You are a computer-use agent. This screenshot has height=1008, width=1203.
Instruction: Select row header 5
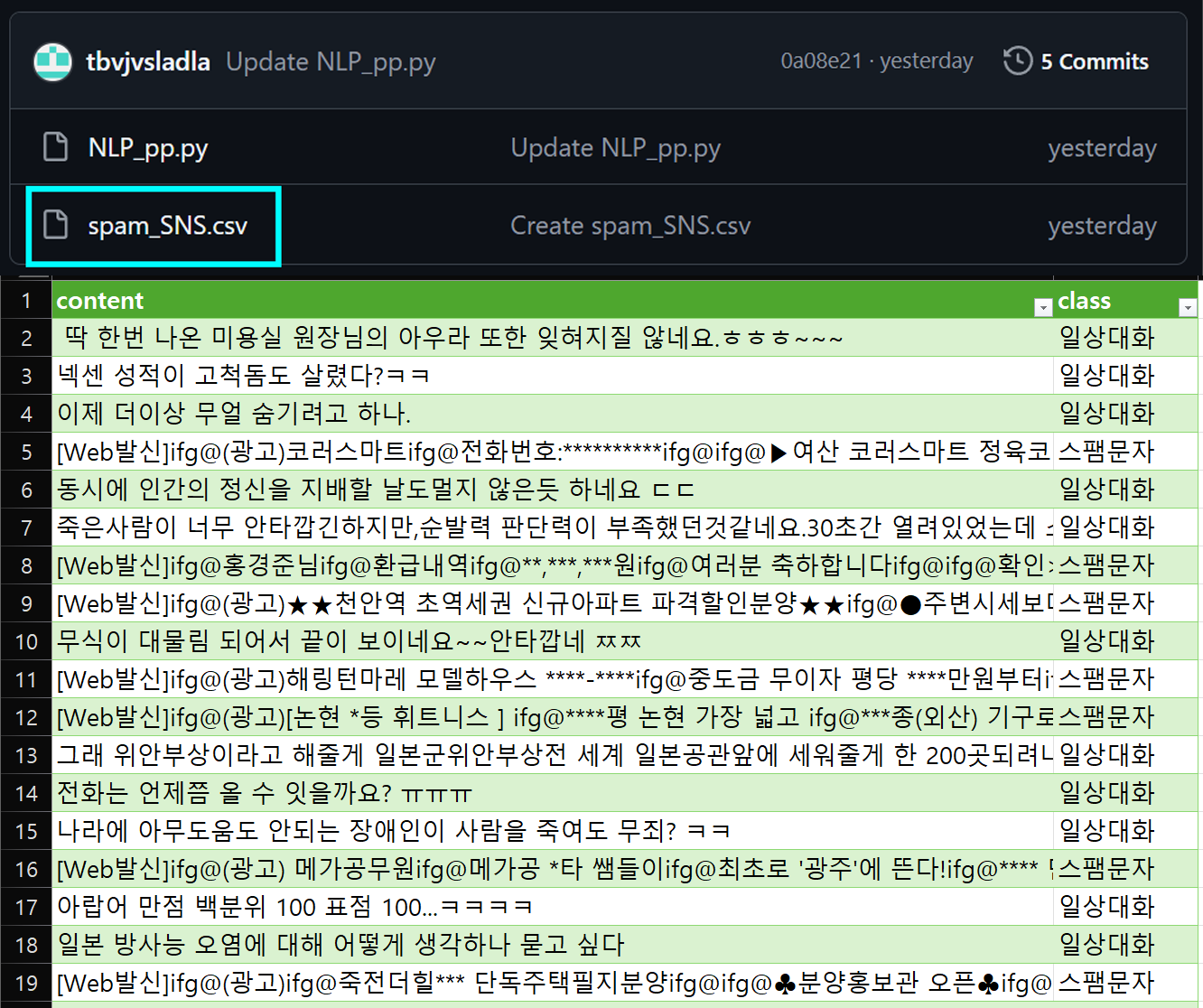(x=26, y=452)
